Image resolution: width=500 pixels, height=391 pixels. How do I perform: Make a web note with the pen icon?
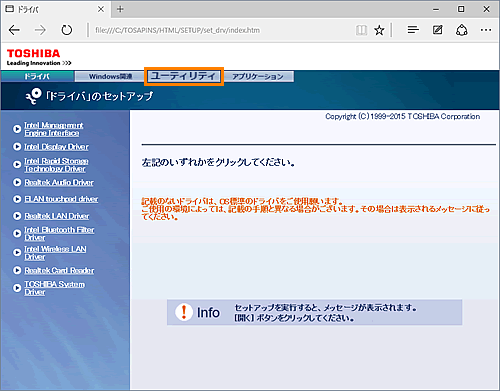pos(437,30)
